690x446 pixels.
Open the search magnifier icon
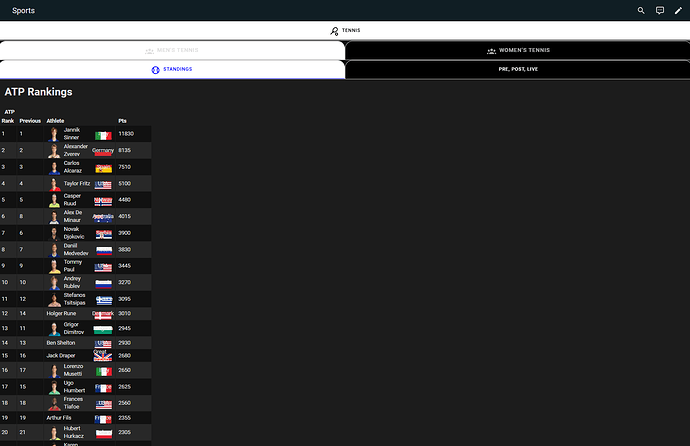[x=641, y=11]
